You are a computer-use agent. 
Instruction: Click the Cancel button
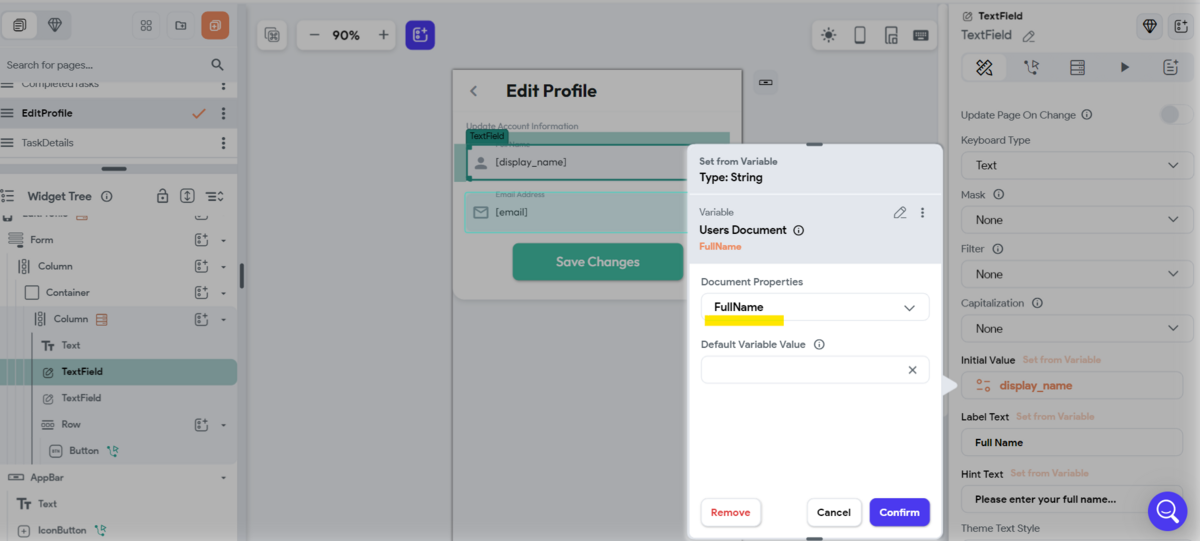point(834,512)
